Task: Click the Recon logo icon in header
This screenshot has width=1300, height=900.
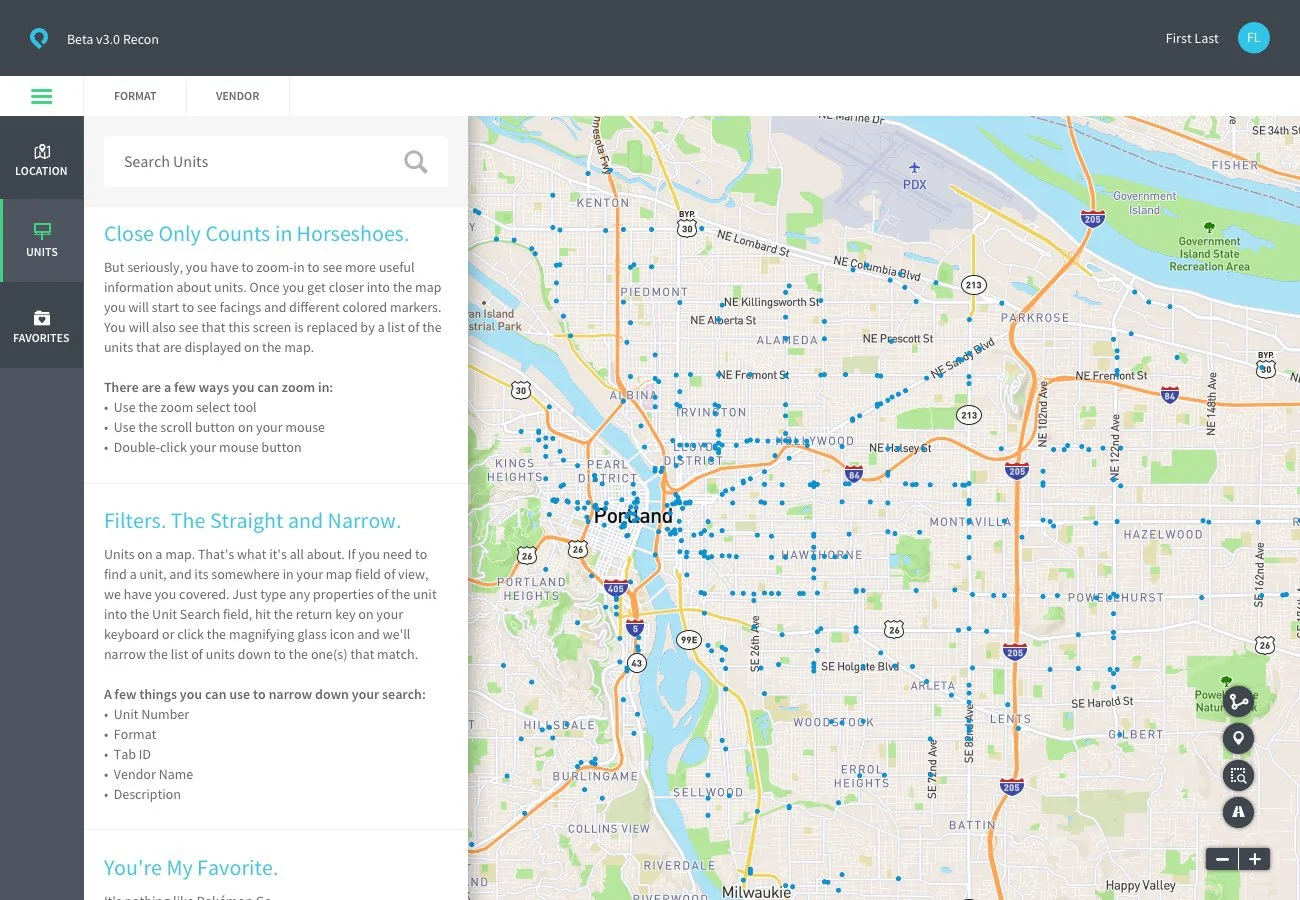Action: point(39,39)
